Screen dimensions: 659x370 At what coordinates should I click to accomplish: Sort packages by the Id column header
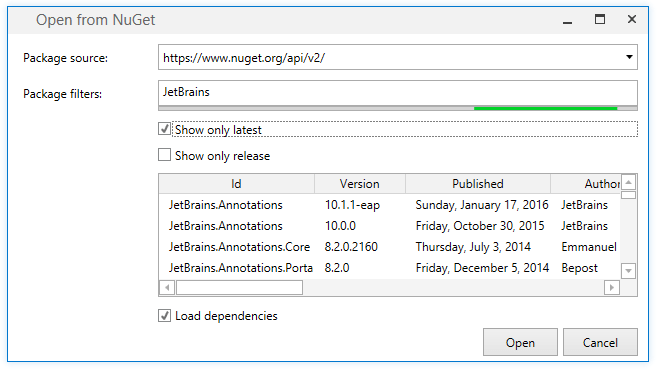coord(237,184)
